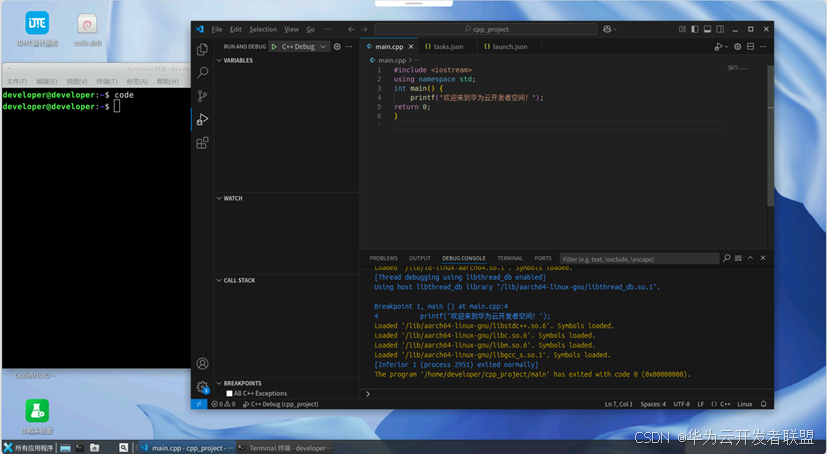Open the Edit menu
The image size is (827, 454).
pos(236,29)
